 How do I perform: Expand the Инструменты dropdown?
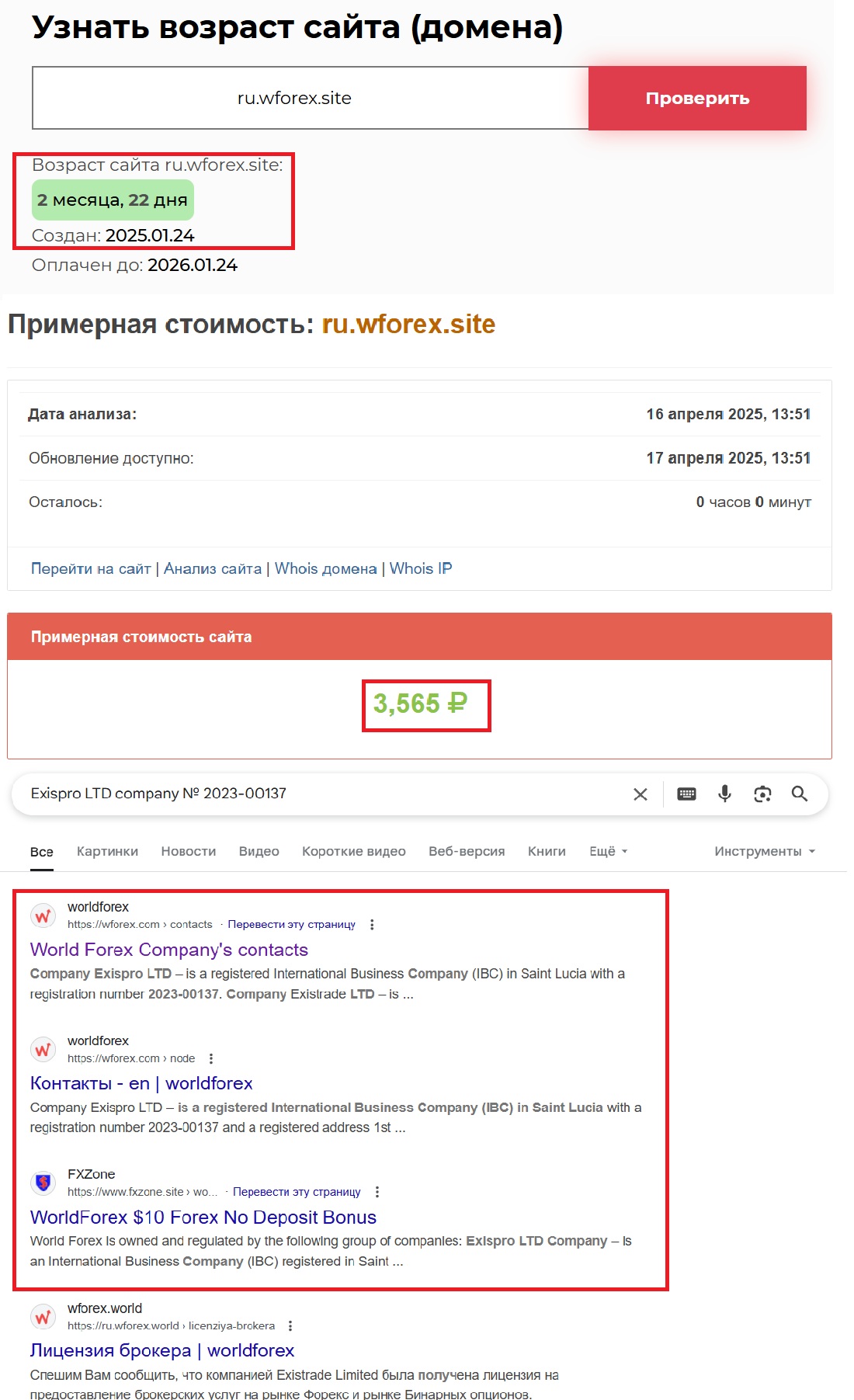tap(765, 851)
